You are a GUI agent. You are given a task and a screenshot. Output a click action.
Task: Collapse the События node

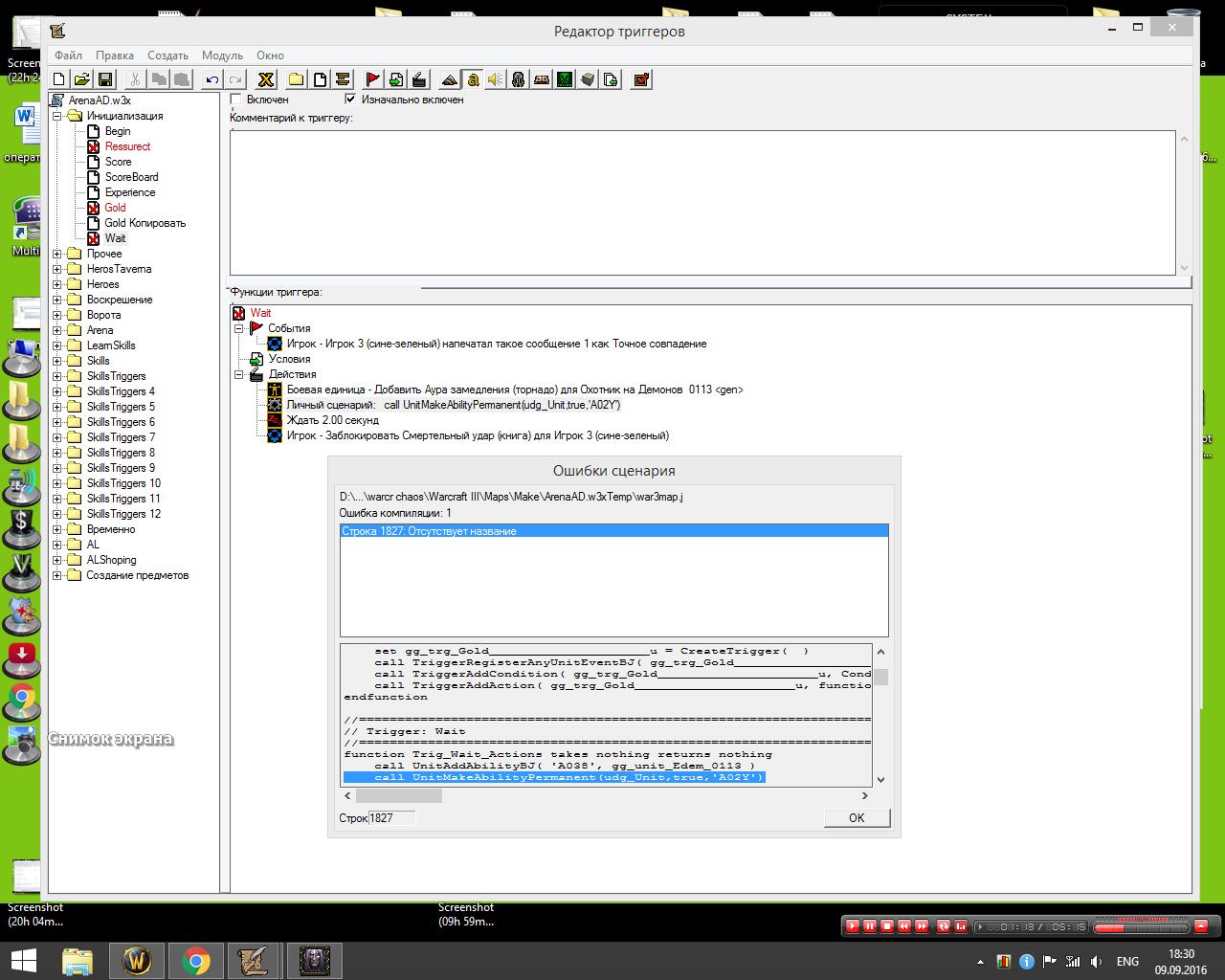pyautogui.click(x=239, y=328)
